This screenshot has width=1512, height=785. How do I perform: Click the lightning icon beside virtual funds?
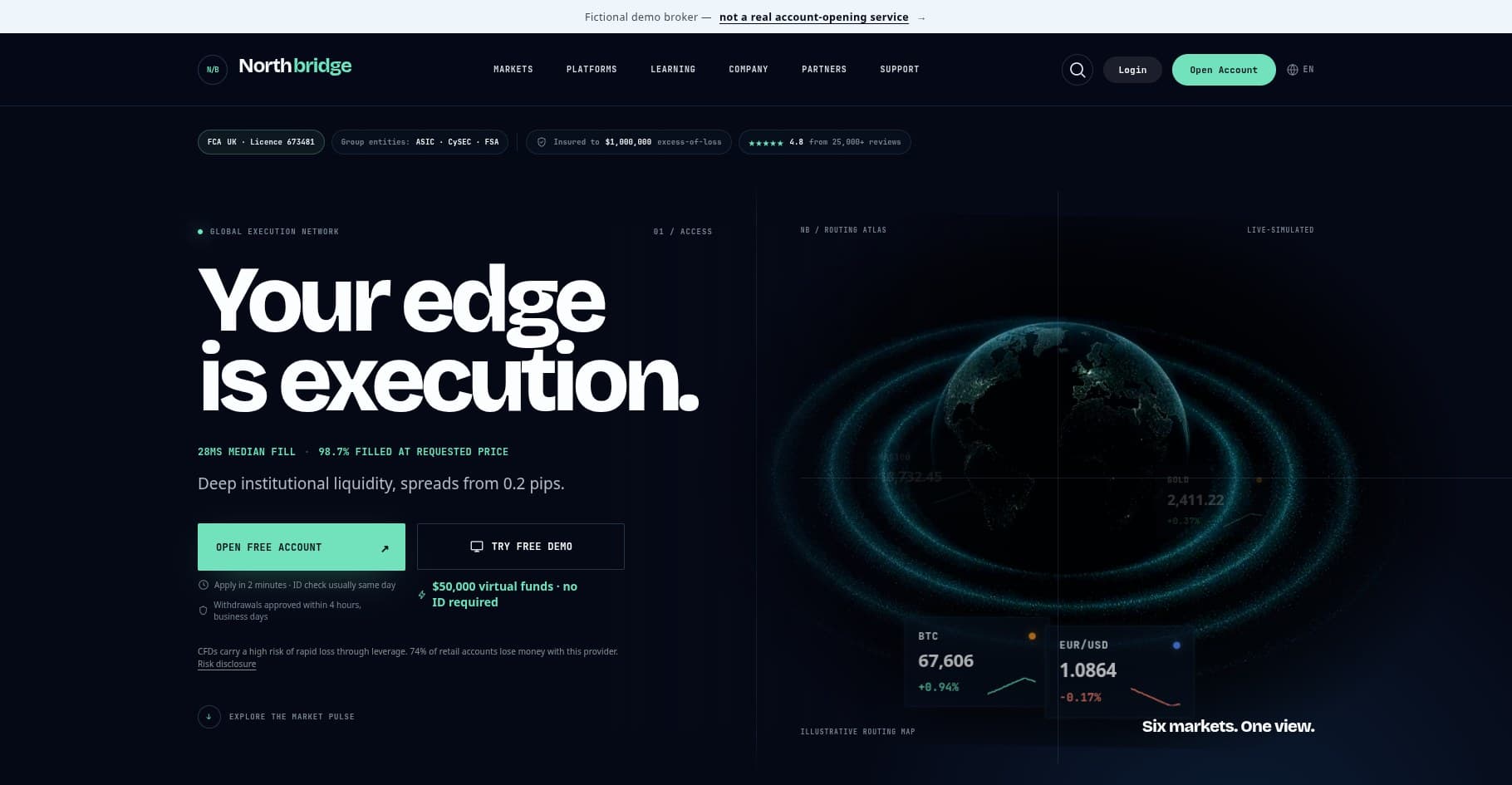click(x=422, y=595)
